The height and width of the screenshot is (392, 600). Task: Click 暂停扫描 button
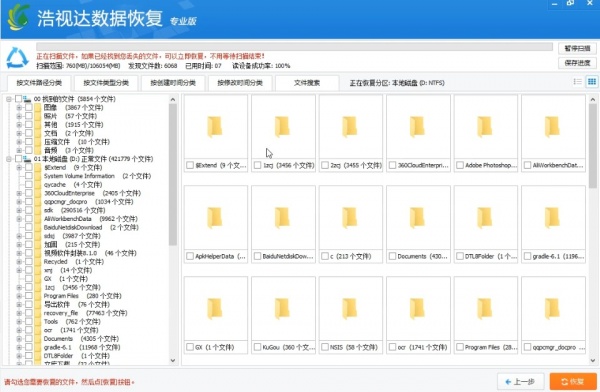(577, 48)
